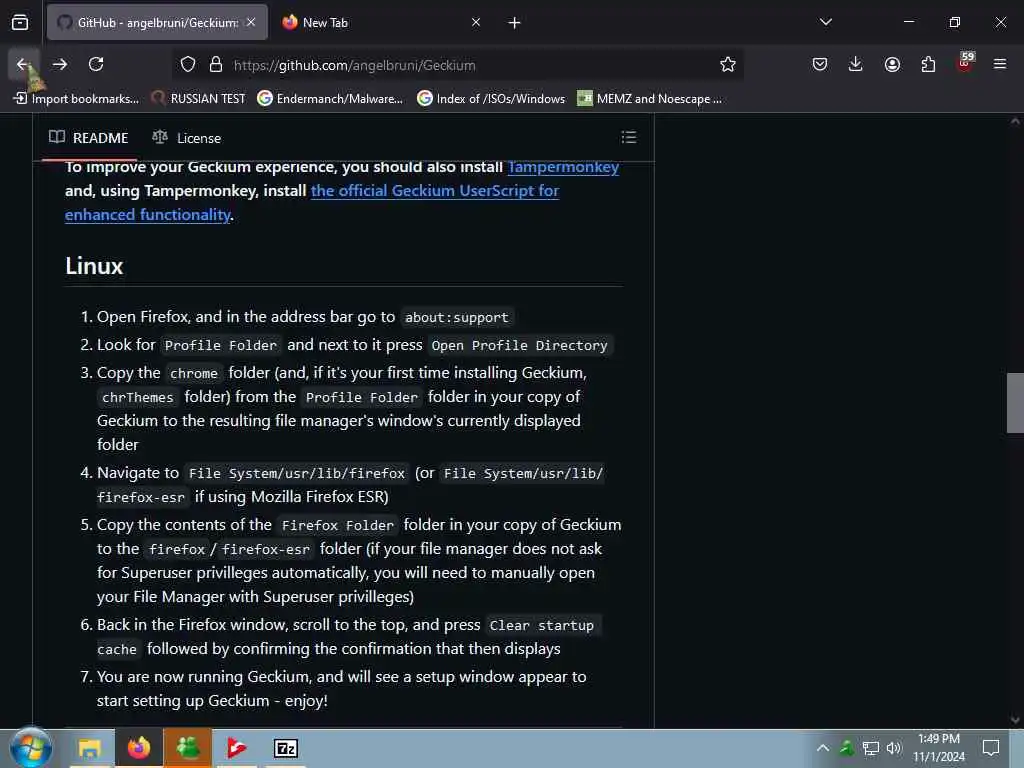Close the GitHub Geckium tab
Viewport: 1024px width, 768px height.
pyautogui.click(x=251, y=22)
